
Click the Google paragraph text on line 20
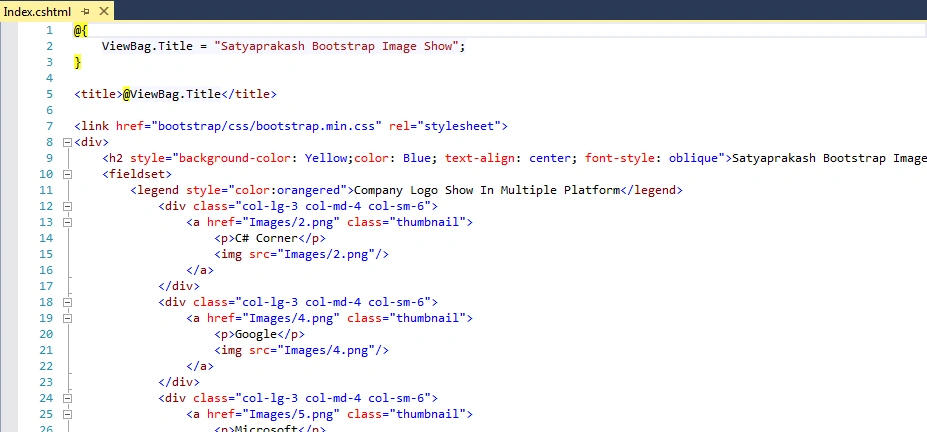[x=256, y=334]
